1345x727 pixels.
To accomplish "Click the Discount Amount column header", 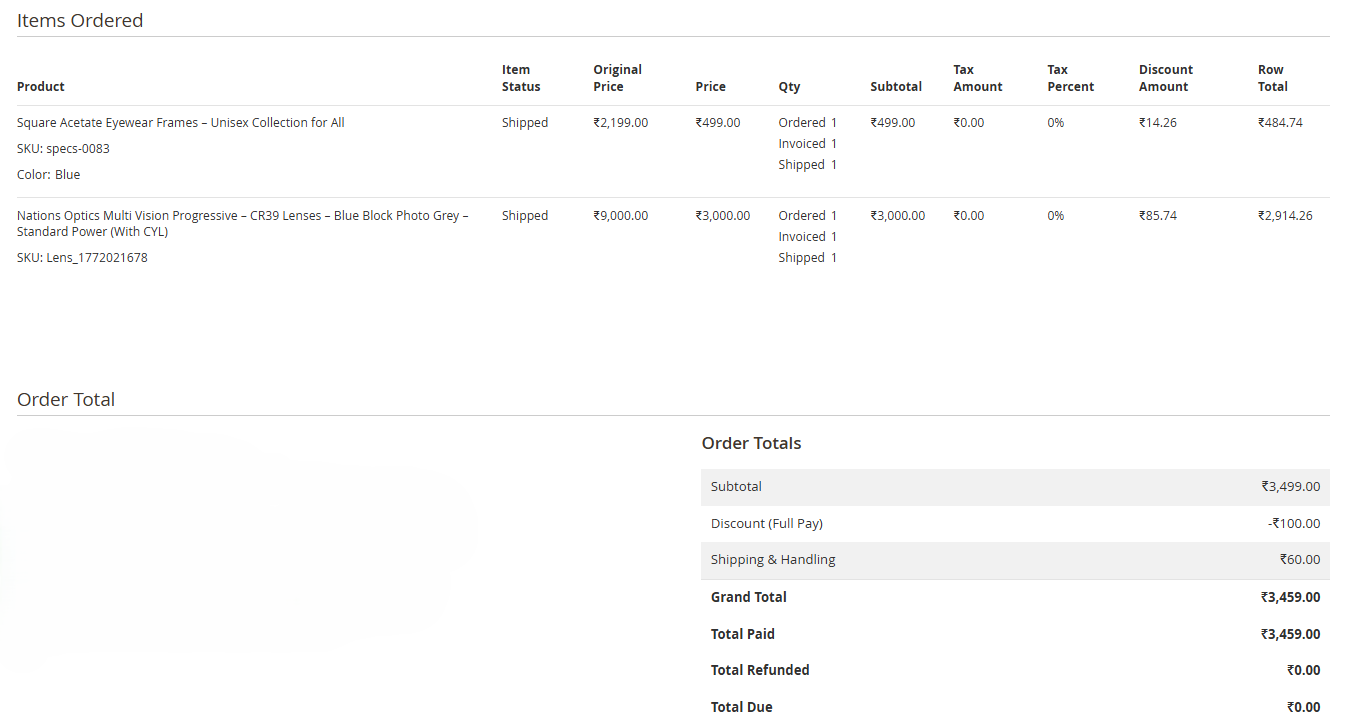I will 1165,78.
